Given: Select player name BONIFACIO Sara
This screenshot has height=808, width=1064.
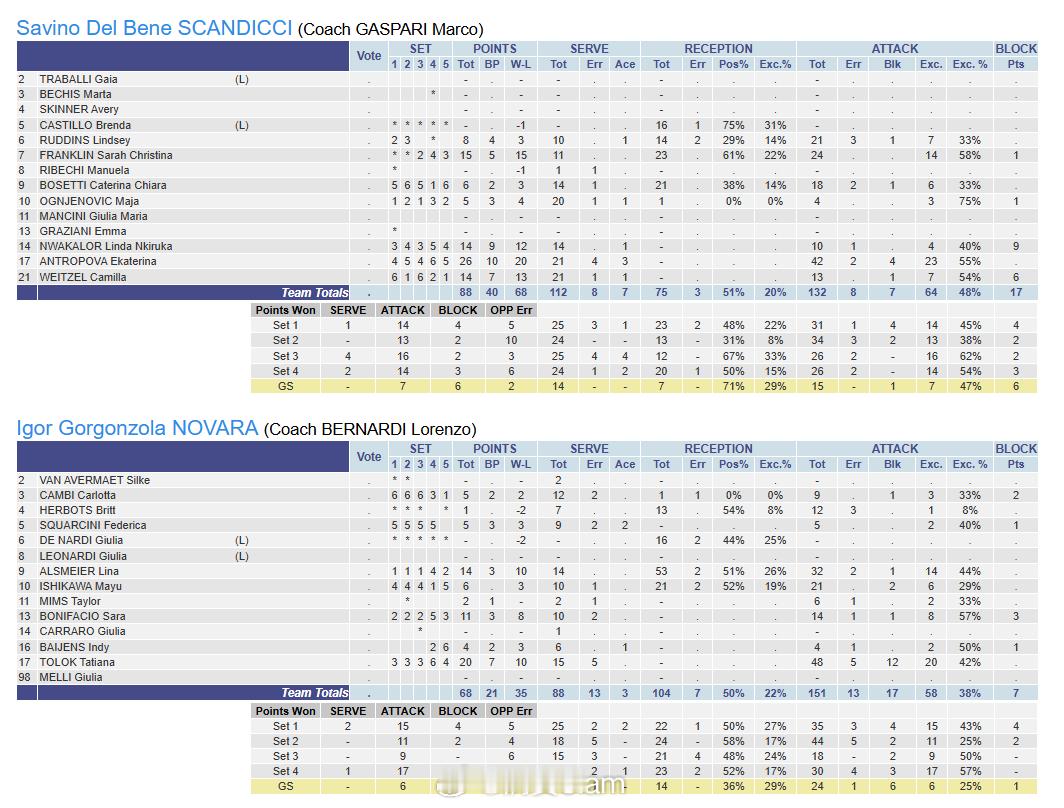Looking at the screenshot, I should (82, 616).
